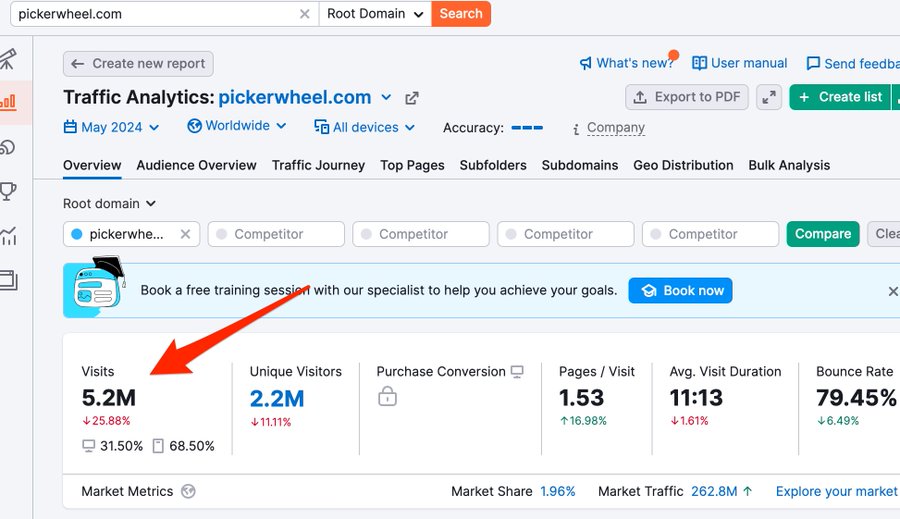Open the Bulk Analysis tab
This screenshot has height=519, width=900.
click(x=789, y=165)
